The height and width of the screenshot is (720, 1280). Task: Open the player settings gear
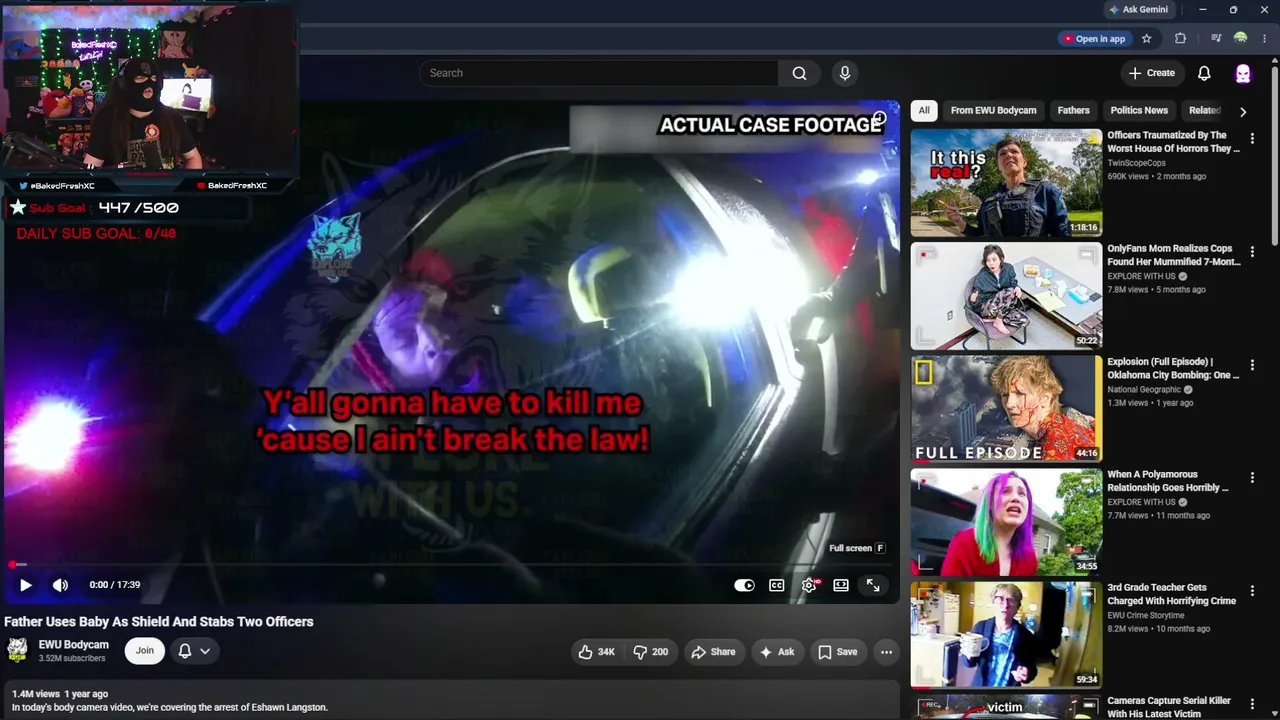point(809,585)
